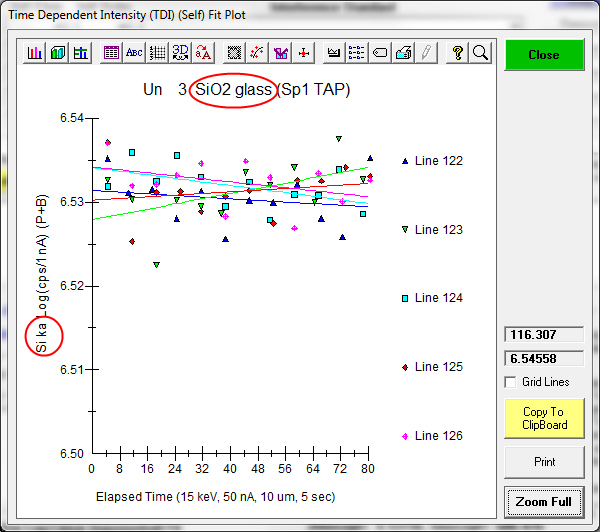The width and height of the screenshot is (600, 532).
Task: Click the 3D gallery chart icon
Action: [58, 53]
